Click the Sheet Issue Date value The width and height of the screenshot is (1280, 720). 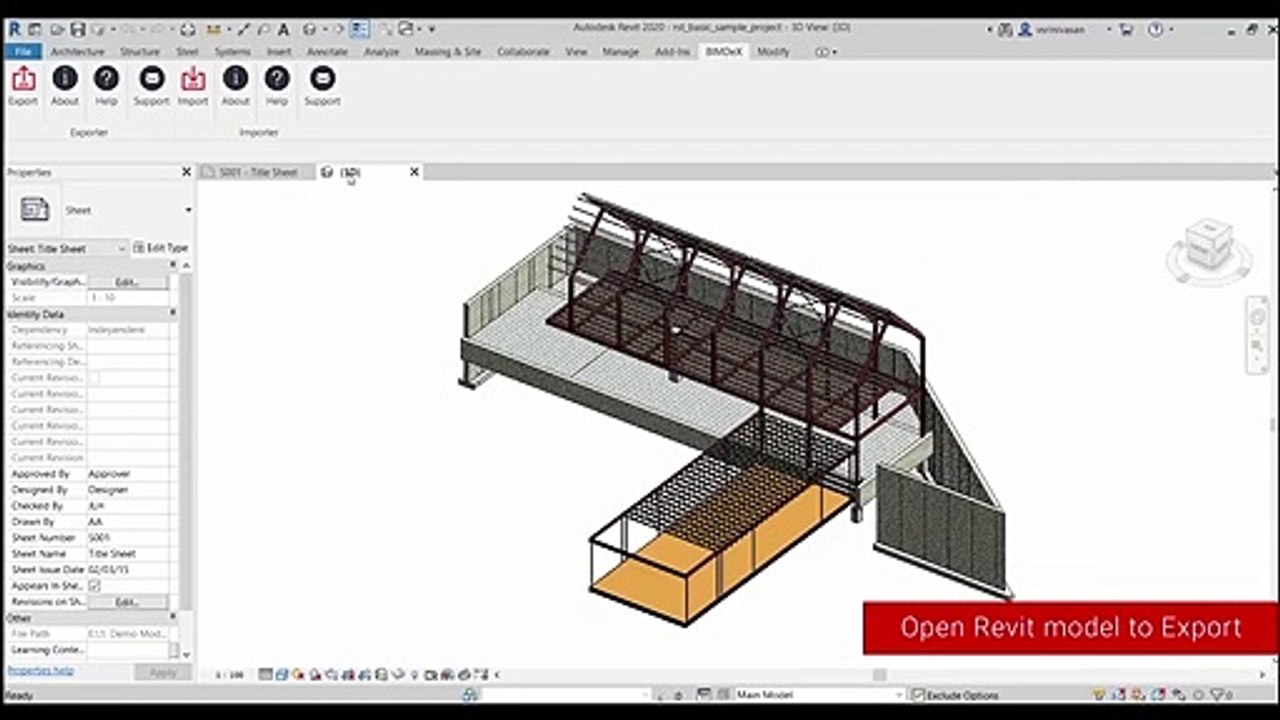127,570
